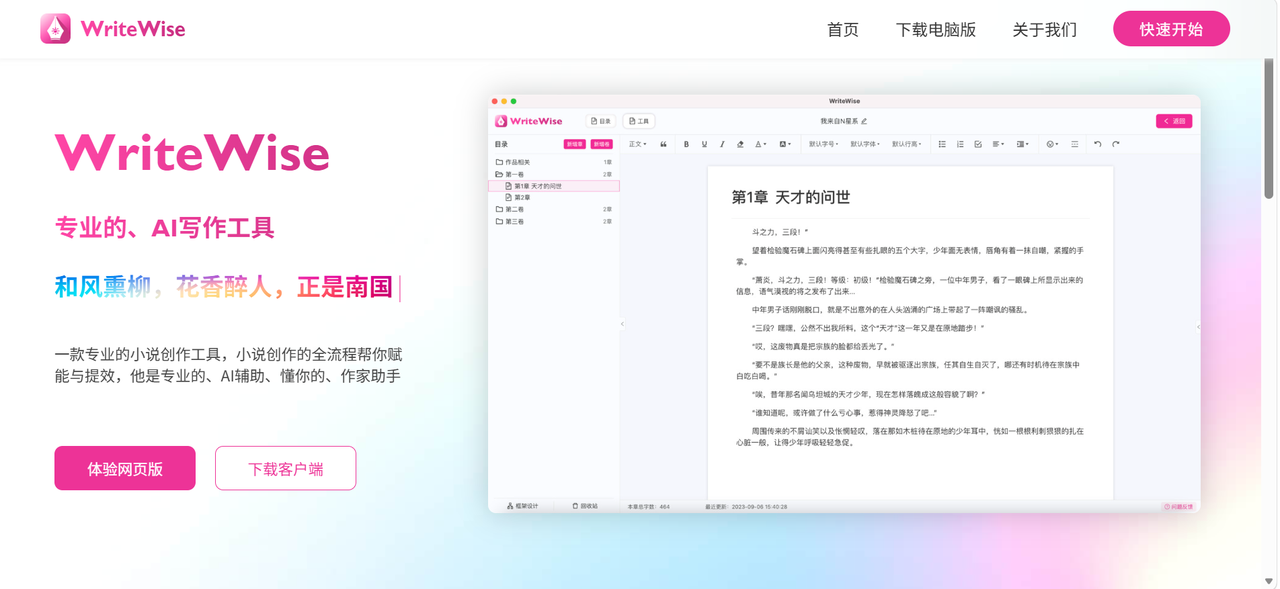The height and width of the screenshot is (589, 1280).
Task: Toggle bold formatting in the editor toolbar
Action: (x=686, y=145)
